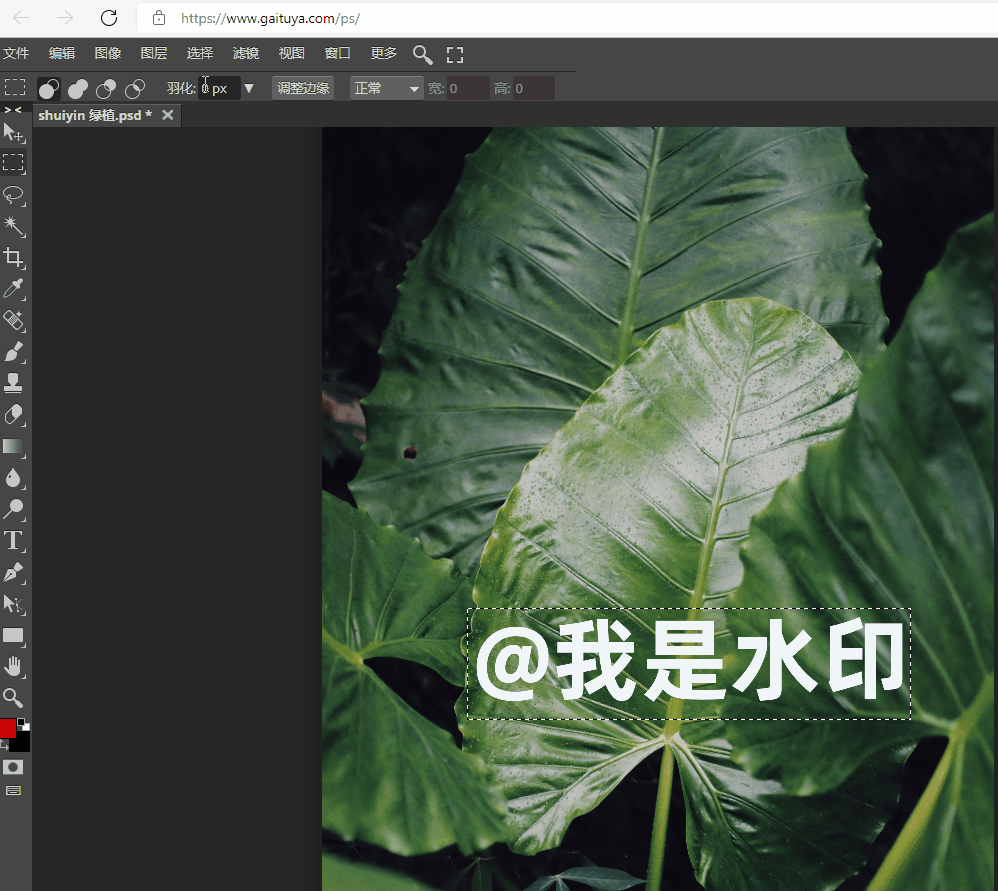Expand the 更多 menu
998x891 pixels.
coord(383,54)
